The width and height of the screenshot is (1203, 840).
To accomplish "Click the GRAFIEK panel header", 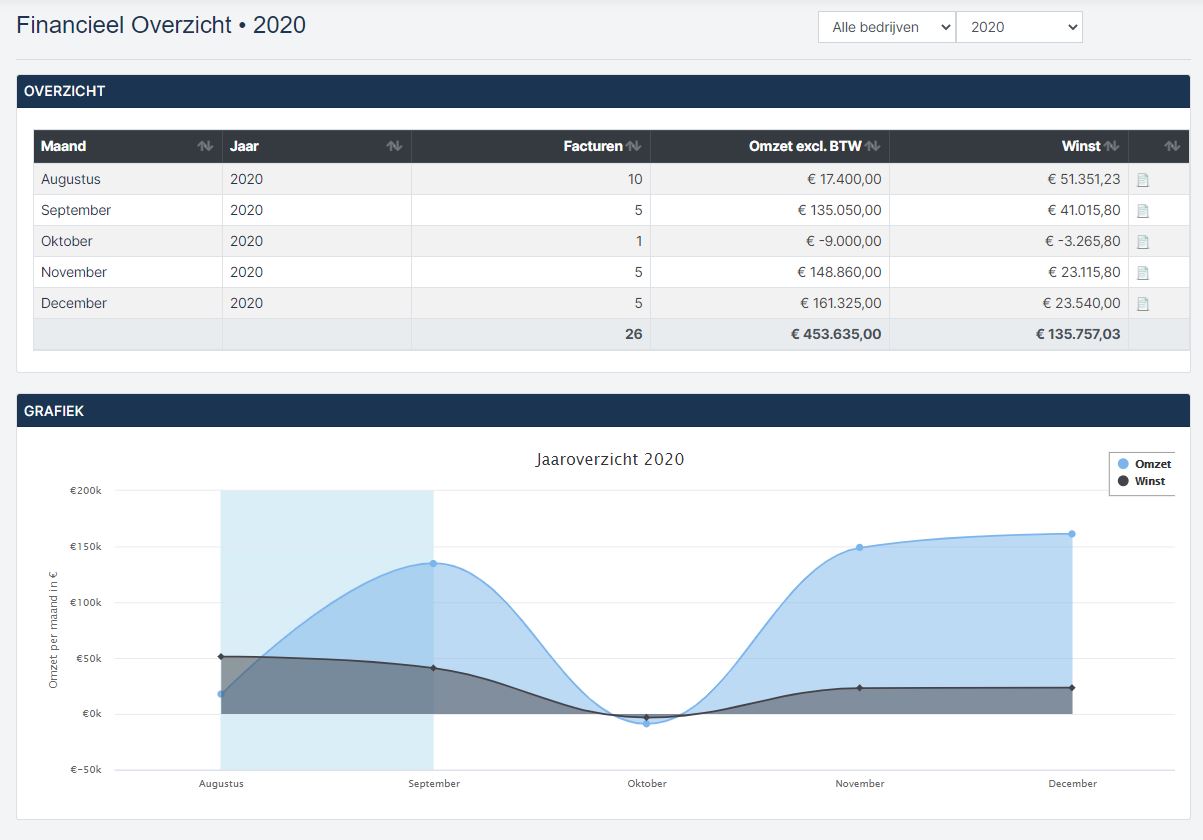I will (603, 411).
